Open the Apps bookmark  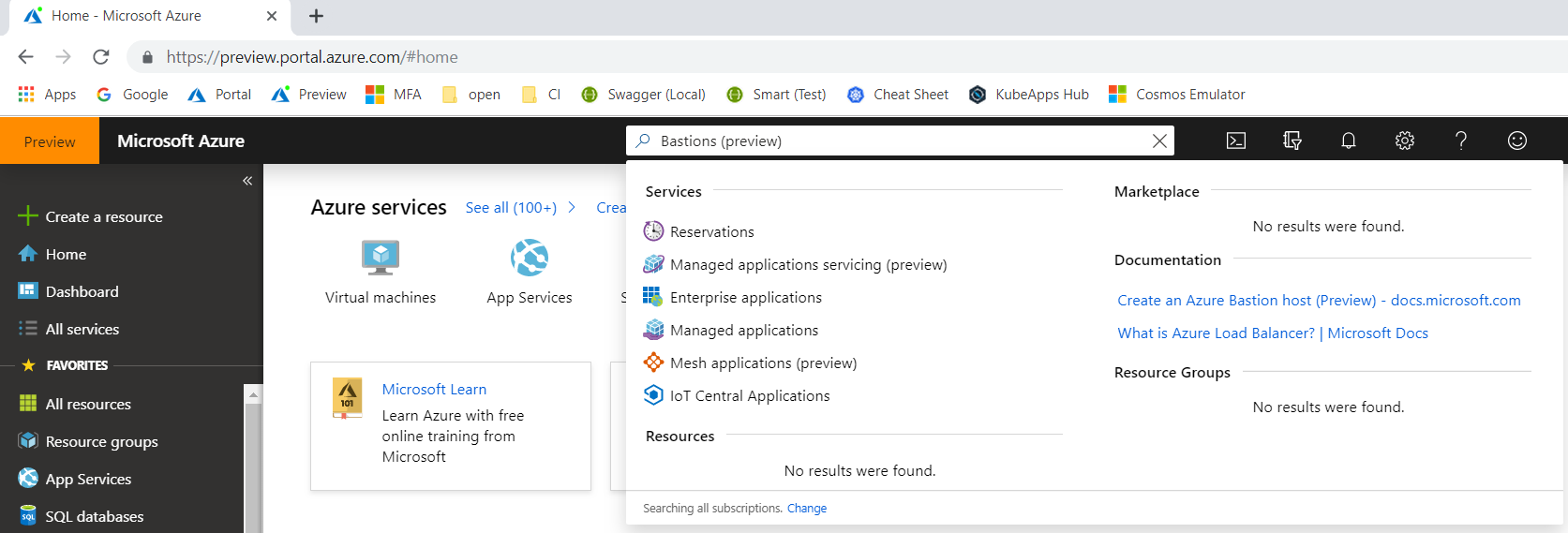[x=47, y=94]
